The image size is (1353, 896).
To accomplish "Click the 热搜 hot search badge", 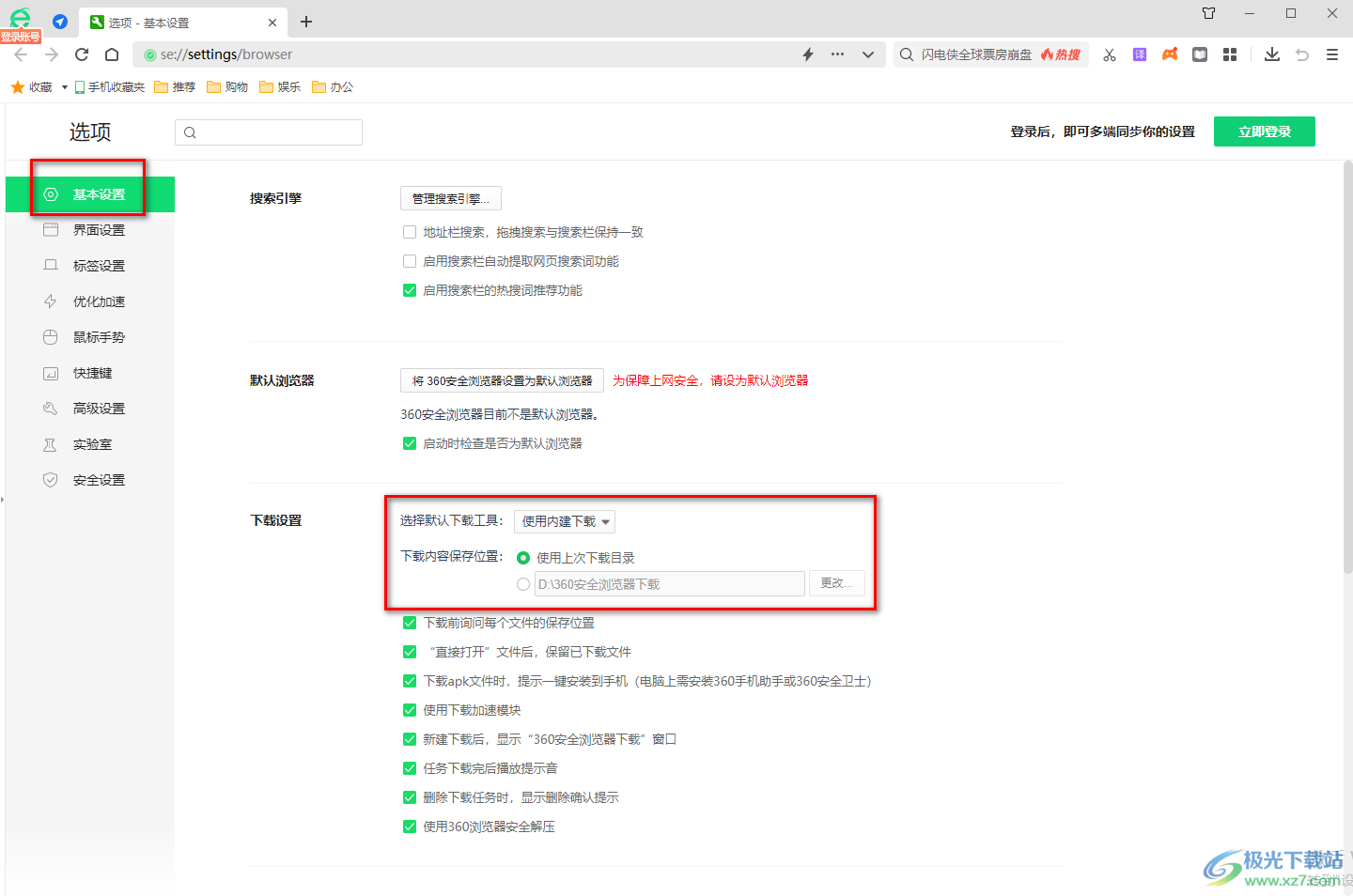I will (1062, 54).
